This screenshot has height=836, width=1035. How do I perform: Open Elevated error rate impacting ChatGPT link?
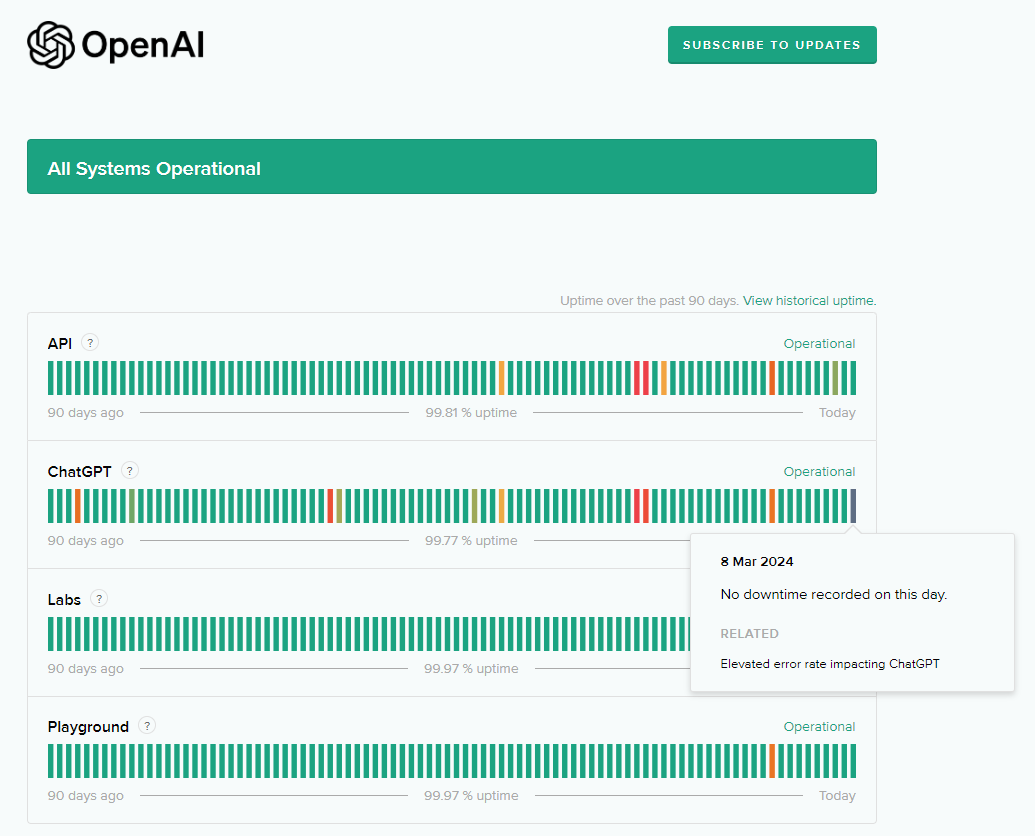point(830,664)
